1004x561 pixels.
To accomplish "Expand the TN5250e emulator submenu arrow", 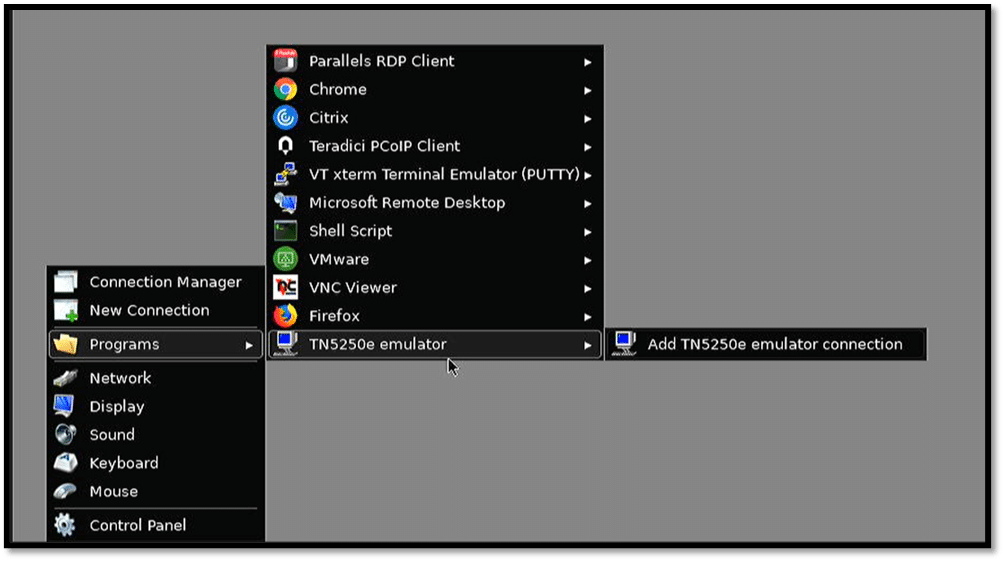I will pos(588,345).
